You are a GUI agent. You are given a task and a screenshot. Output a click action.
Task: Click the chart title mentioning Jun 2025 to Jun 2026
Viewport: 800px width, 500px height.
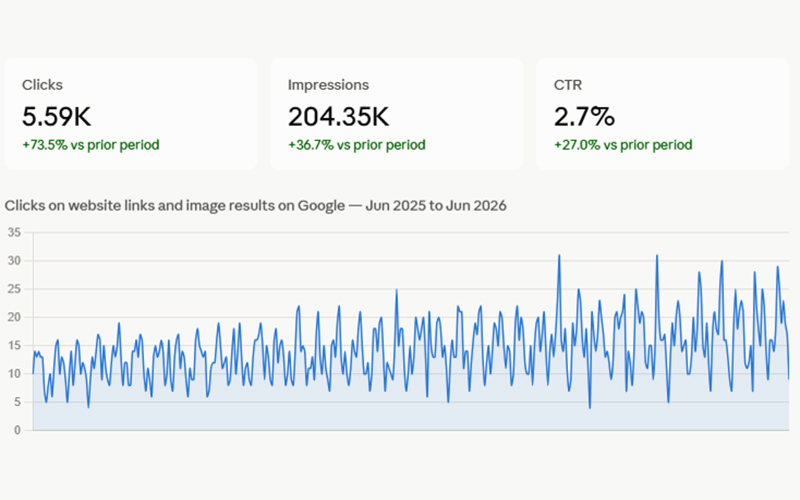(x=256, y=206)
